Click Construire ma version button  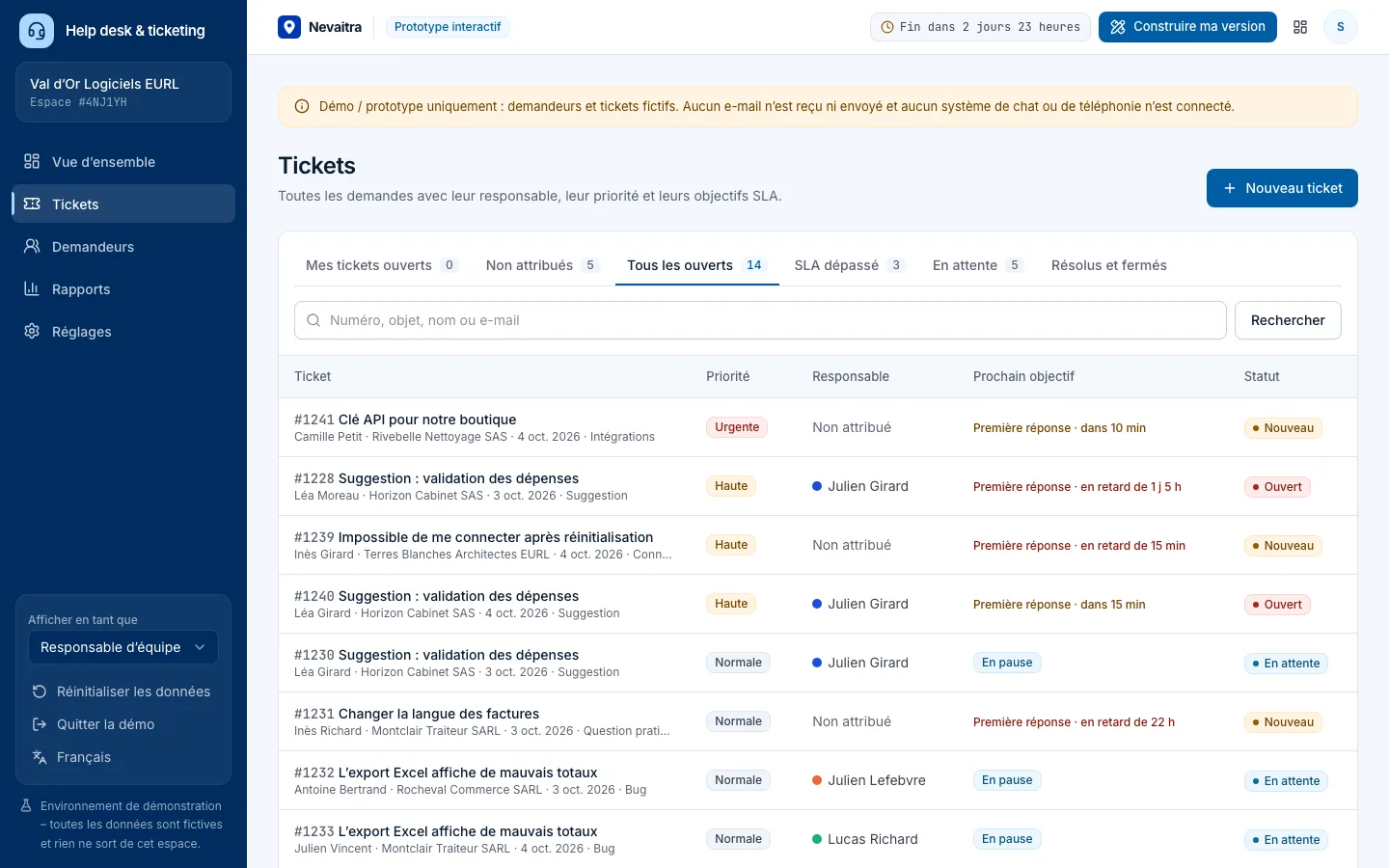pyautogui.click(x=1187, y=27)
